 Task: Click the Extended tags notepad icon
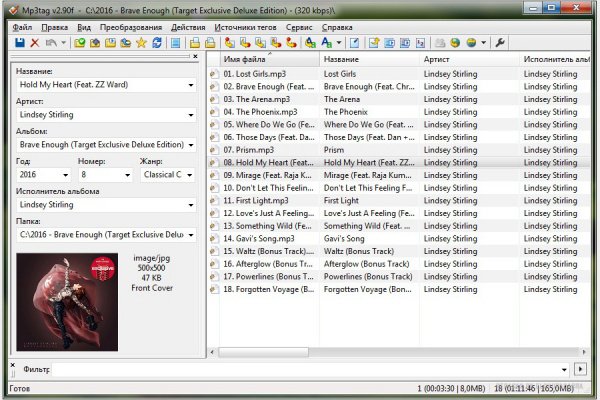354,42
